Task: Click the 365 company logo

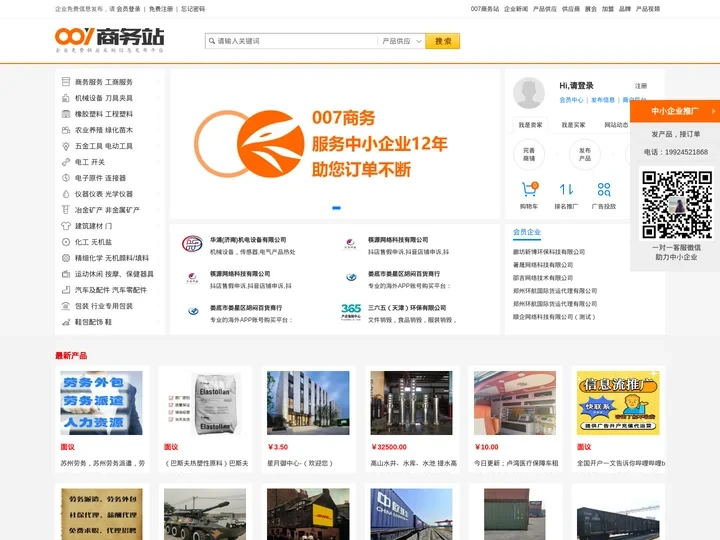Action: pos(351,312)
